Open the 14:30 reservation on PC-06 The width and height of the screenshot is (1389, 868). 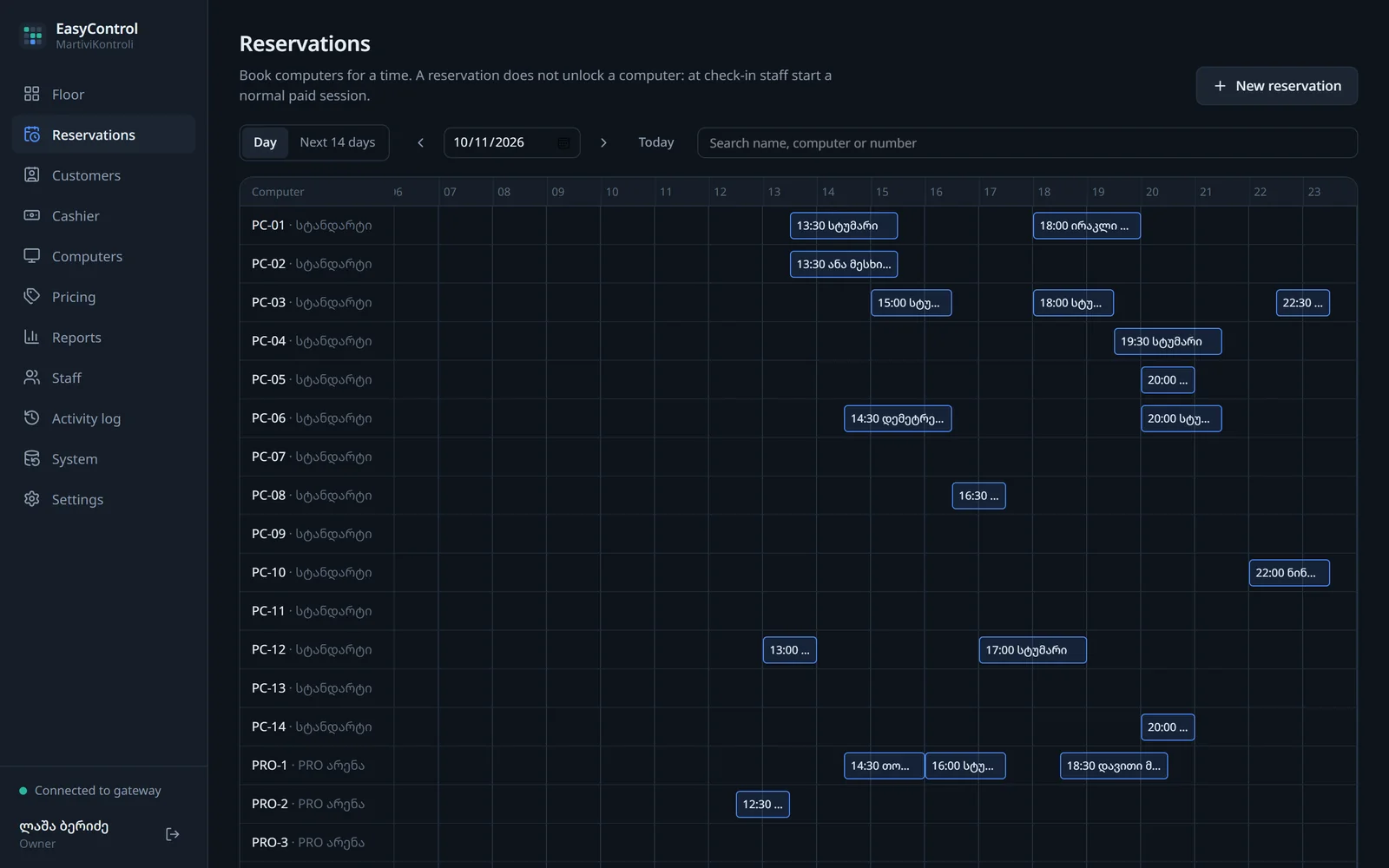pyautogui.click(x=898, y=418)
